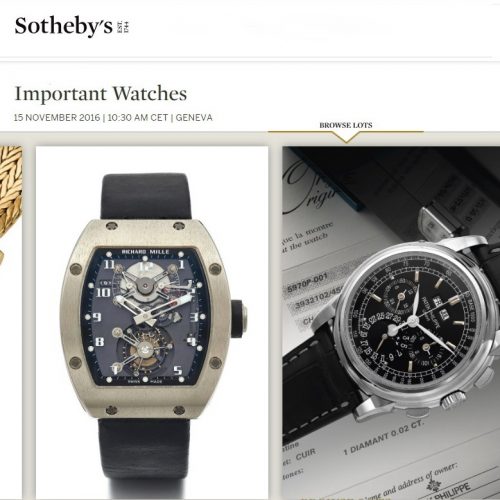This screenshot has width=500, height=500.
Task: Open the Important Watches sale title
Action: (x=101, y=94)
